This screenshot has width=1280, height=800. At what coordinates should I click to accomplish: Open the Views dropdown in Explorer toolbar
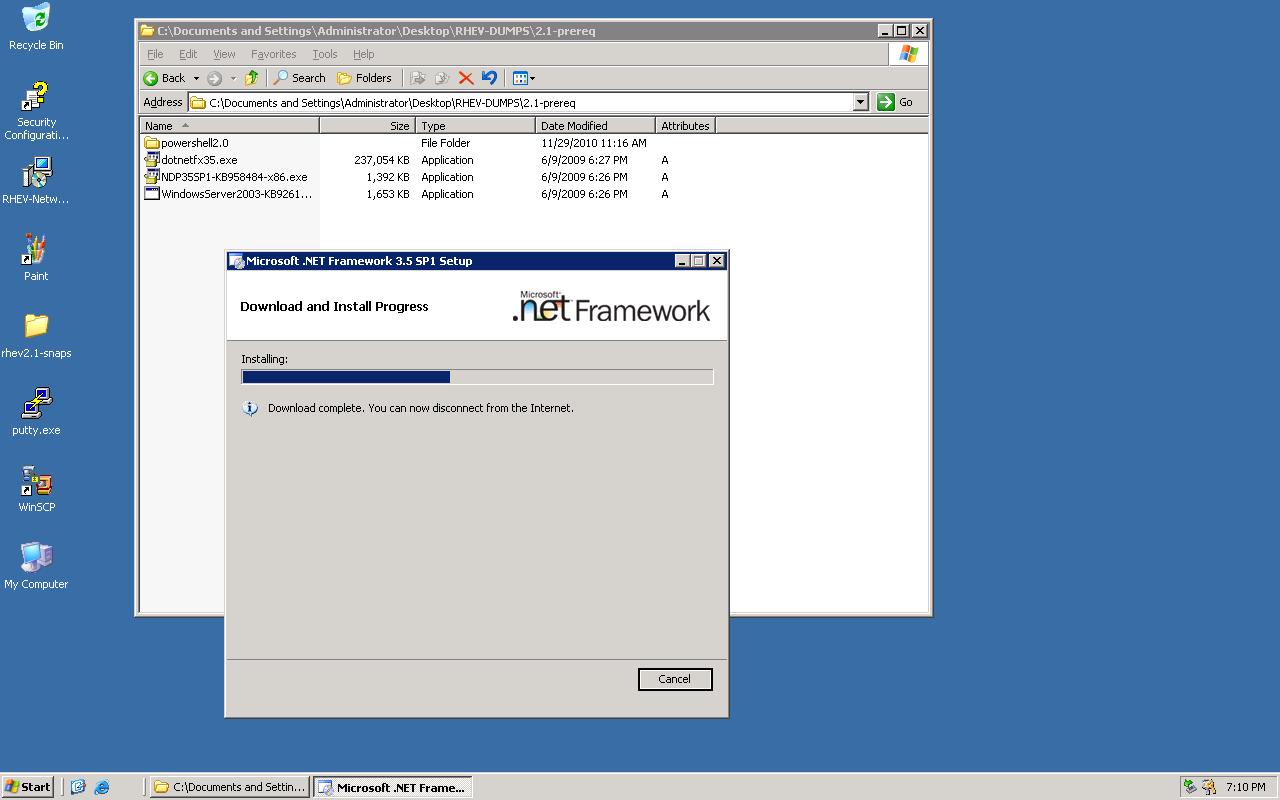[524, 78]
